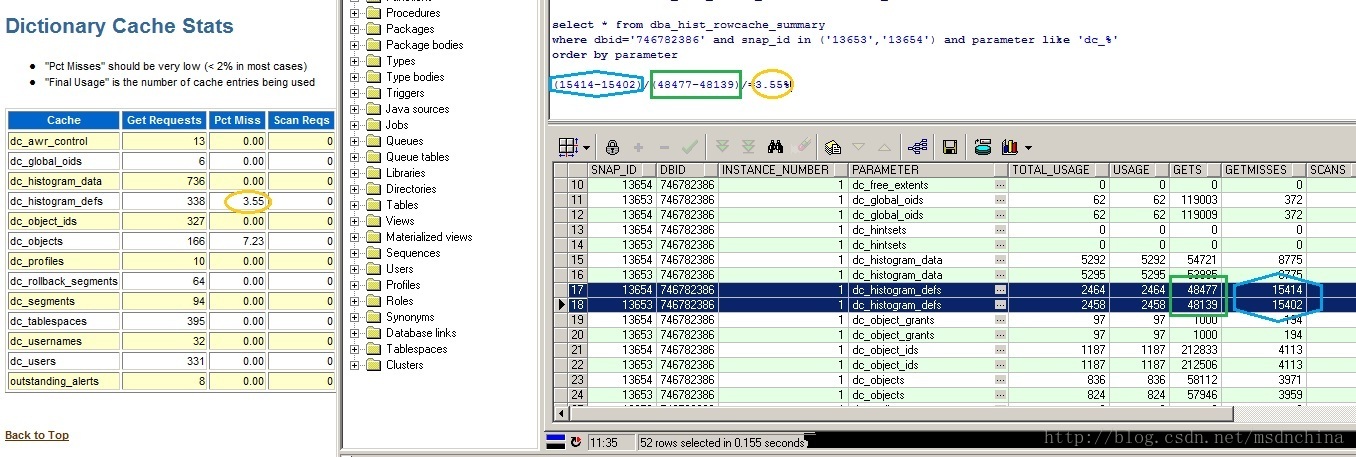Click the linked query tree icon
1356x457 pixels.
pos(917,147)
